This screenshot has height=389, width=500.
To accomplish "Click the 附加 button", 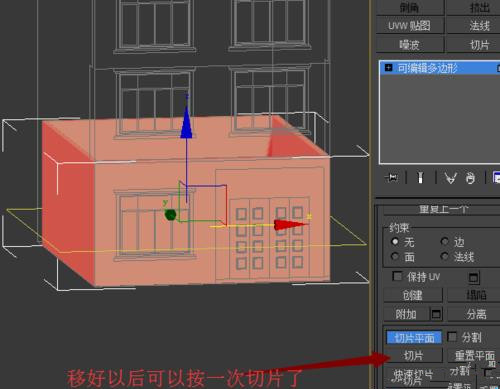I will pyautogui.click(x=407, y=314).
